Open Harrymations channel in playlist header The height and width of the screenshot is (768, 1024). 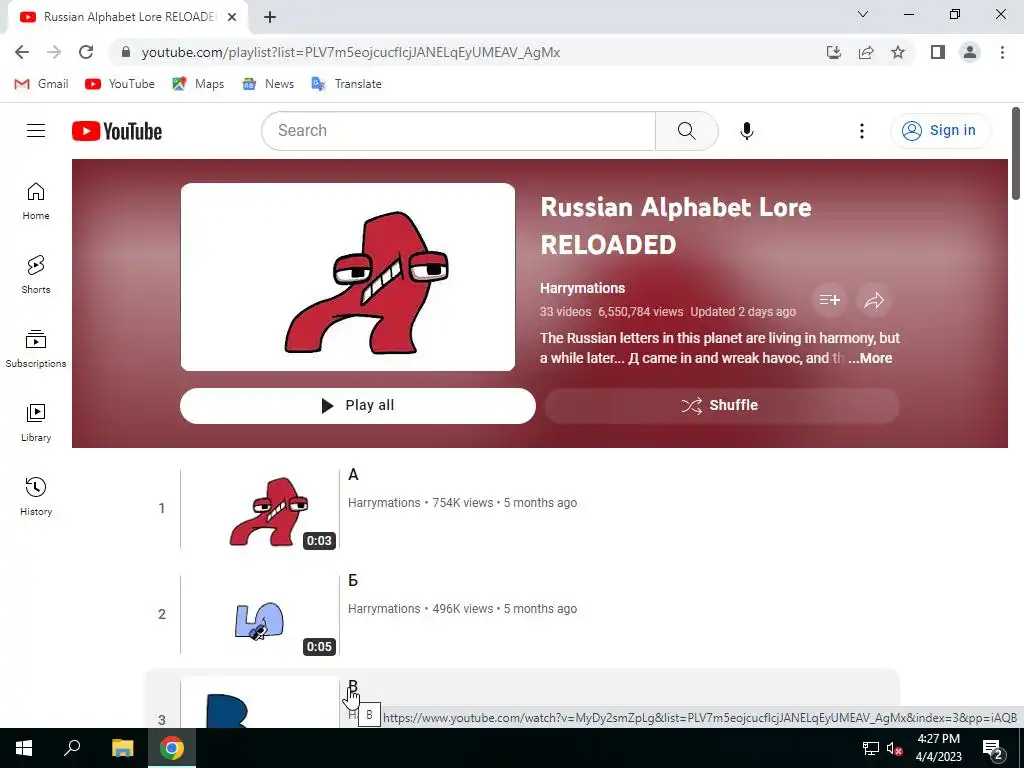tap(583, 288)
